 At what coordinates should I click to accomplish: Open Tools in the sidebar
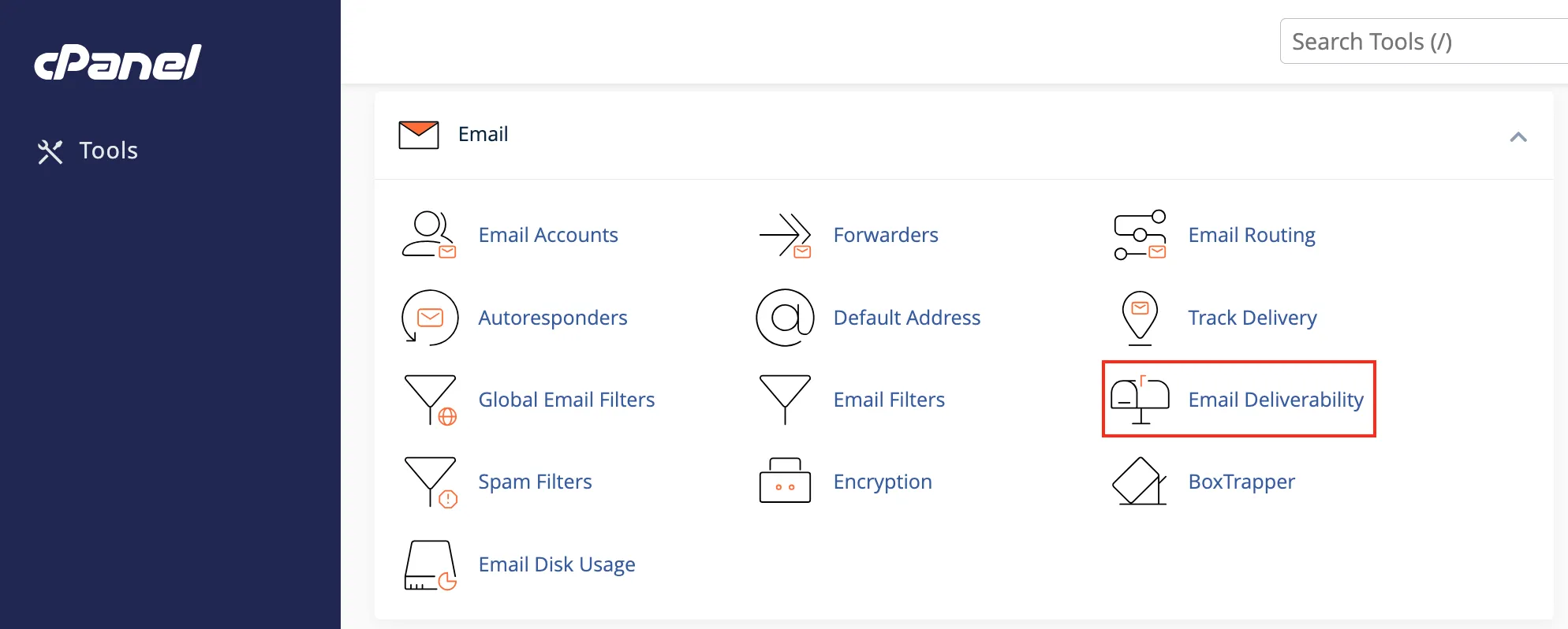tap(88, 151)
